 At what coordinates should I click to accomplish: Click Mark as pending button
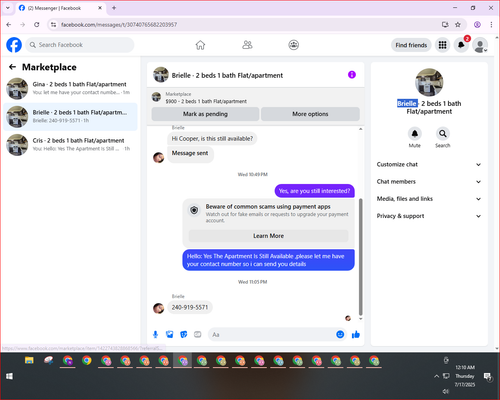tap(205, 114)
